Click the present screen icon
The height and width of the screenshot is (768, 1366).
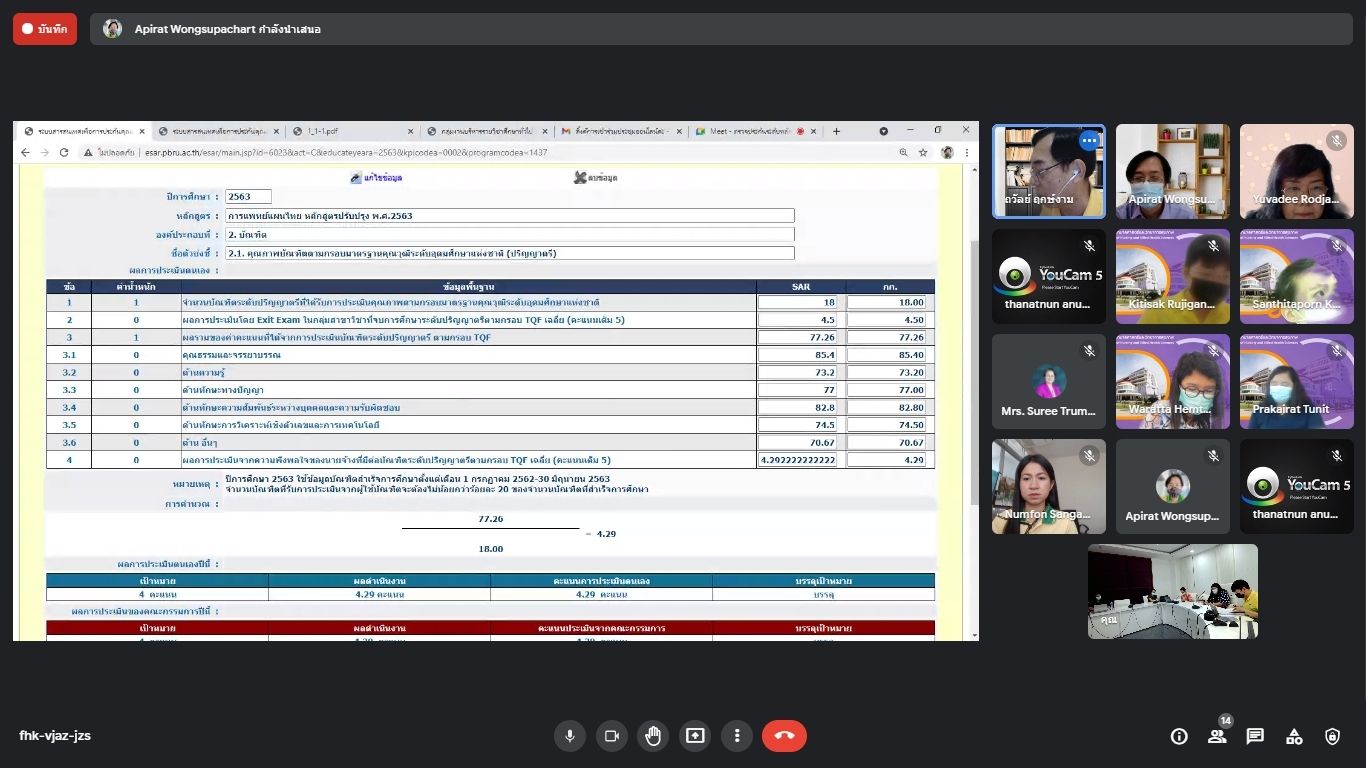pos(695,736)
